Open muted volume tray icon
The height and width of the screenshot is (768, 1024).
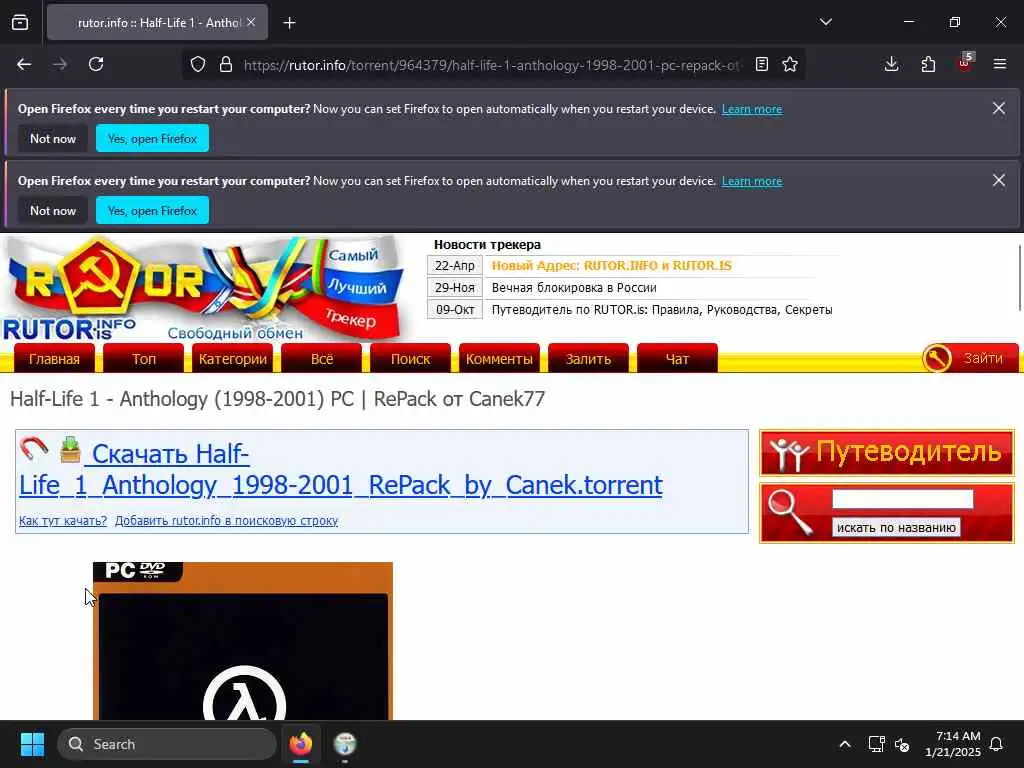pos(903,744)
